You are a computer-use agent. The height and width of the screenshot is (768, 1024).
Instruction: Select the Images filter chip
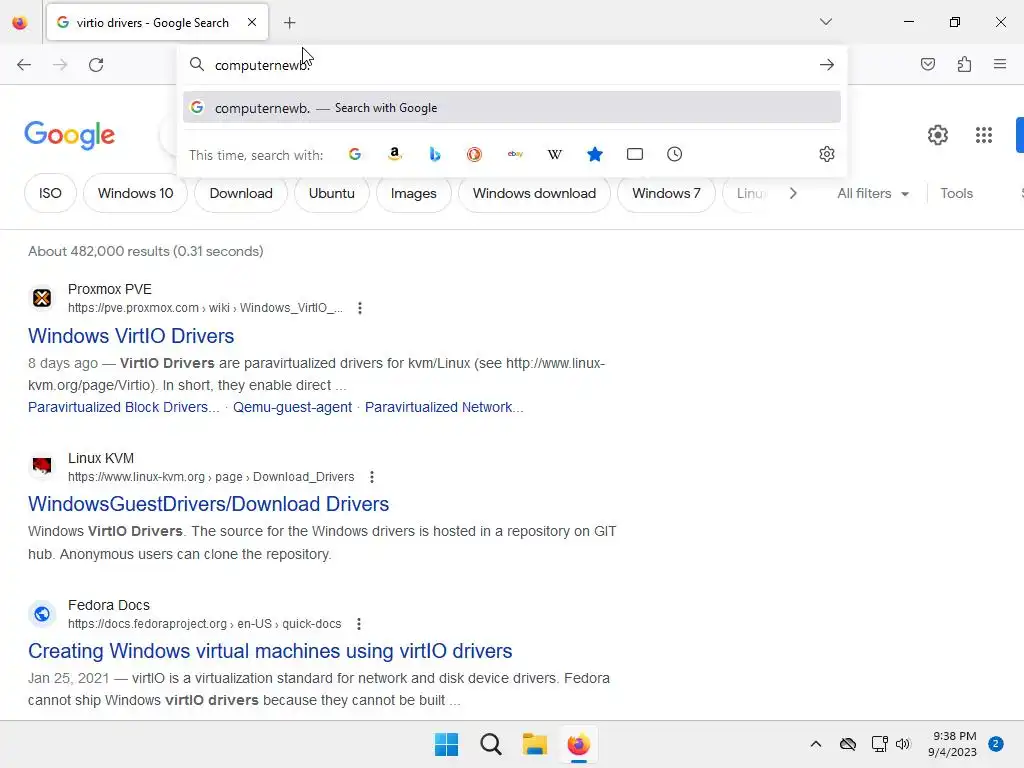pyautogui.click(x=413, y=193)
